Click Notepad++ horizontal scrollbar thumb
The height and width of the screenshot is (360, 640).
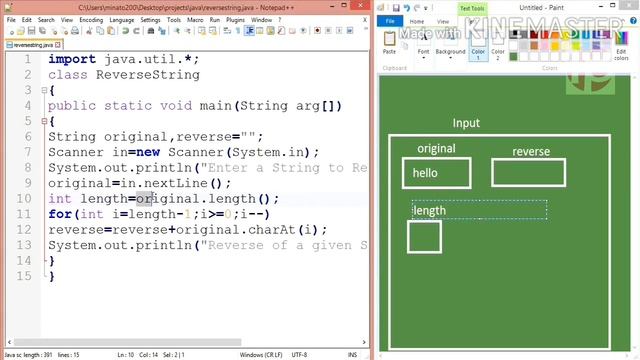127,342
